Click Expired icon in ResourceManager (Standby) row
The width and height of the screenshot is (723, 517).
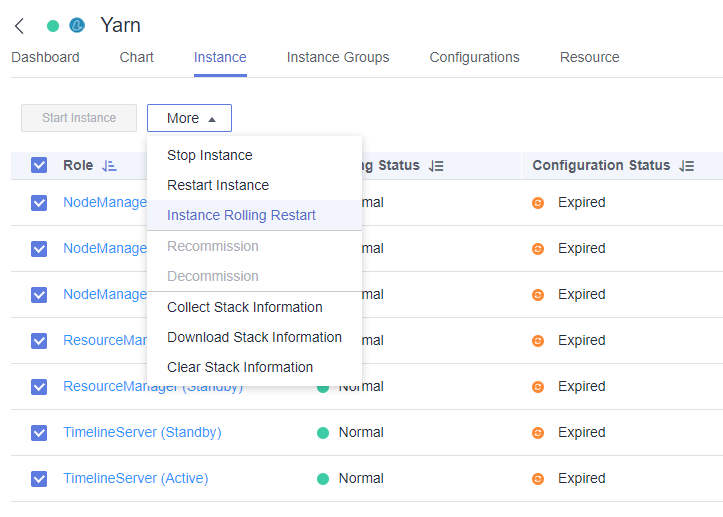click(538, 386)
